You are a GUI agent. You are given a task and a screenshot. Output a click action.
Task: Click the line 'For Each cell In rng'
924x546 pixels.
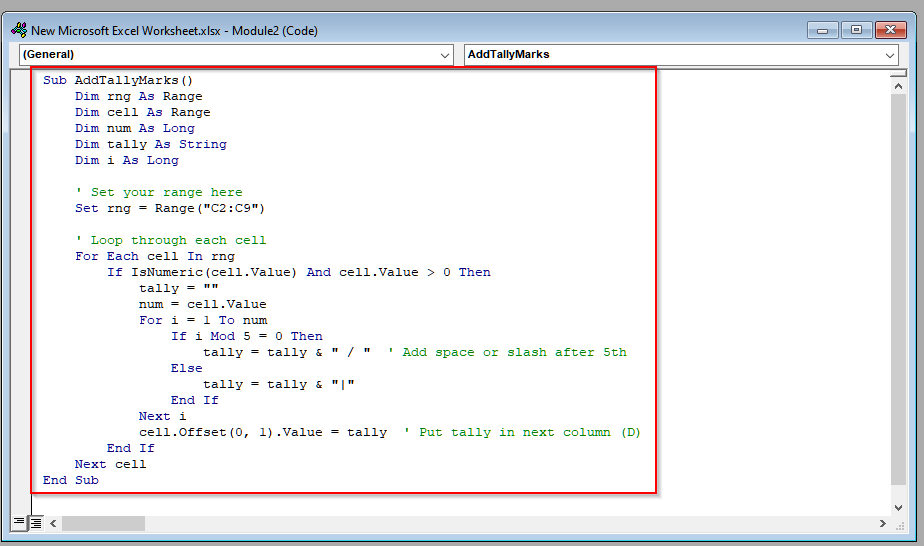[x=155, y=256]
